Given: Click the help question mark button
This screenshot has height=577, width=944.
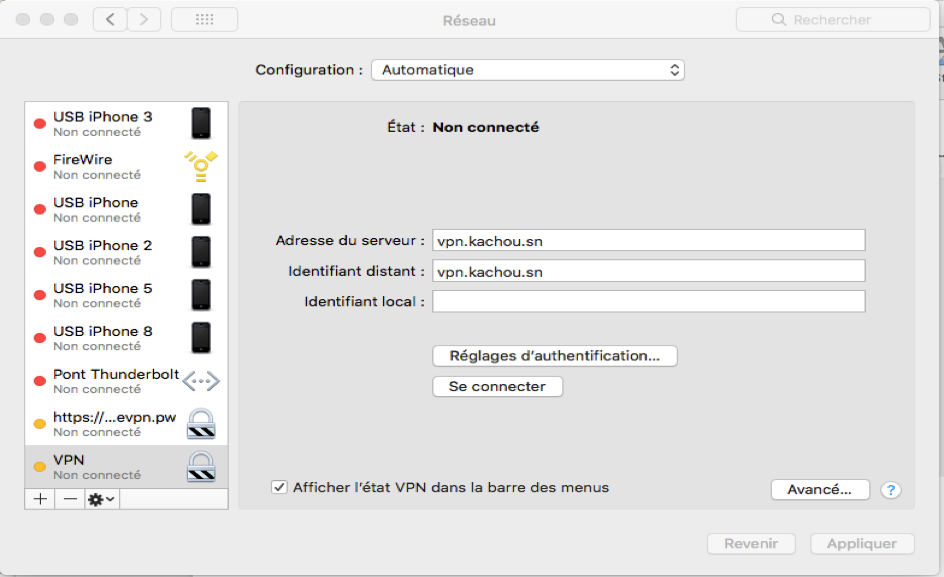Looking at the screenshot, I should [x=890, y=490].
